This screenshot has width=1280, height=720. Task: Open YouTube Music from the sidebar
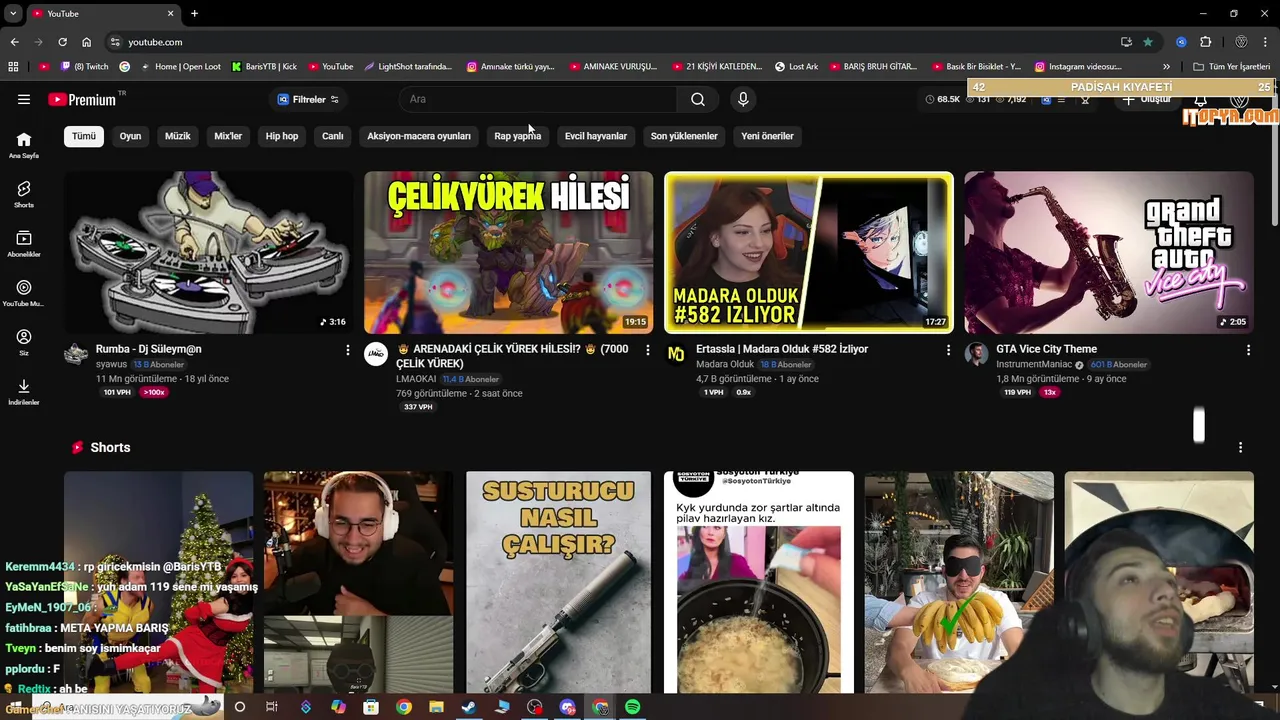[24, 292]
